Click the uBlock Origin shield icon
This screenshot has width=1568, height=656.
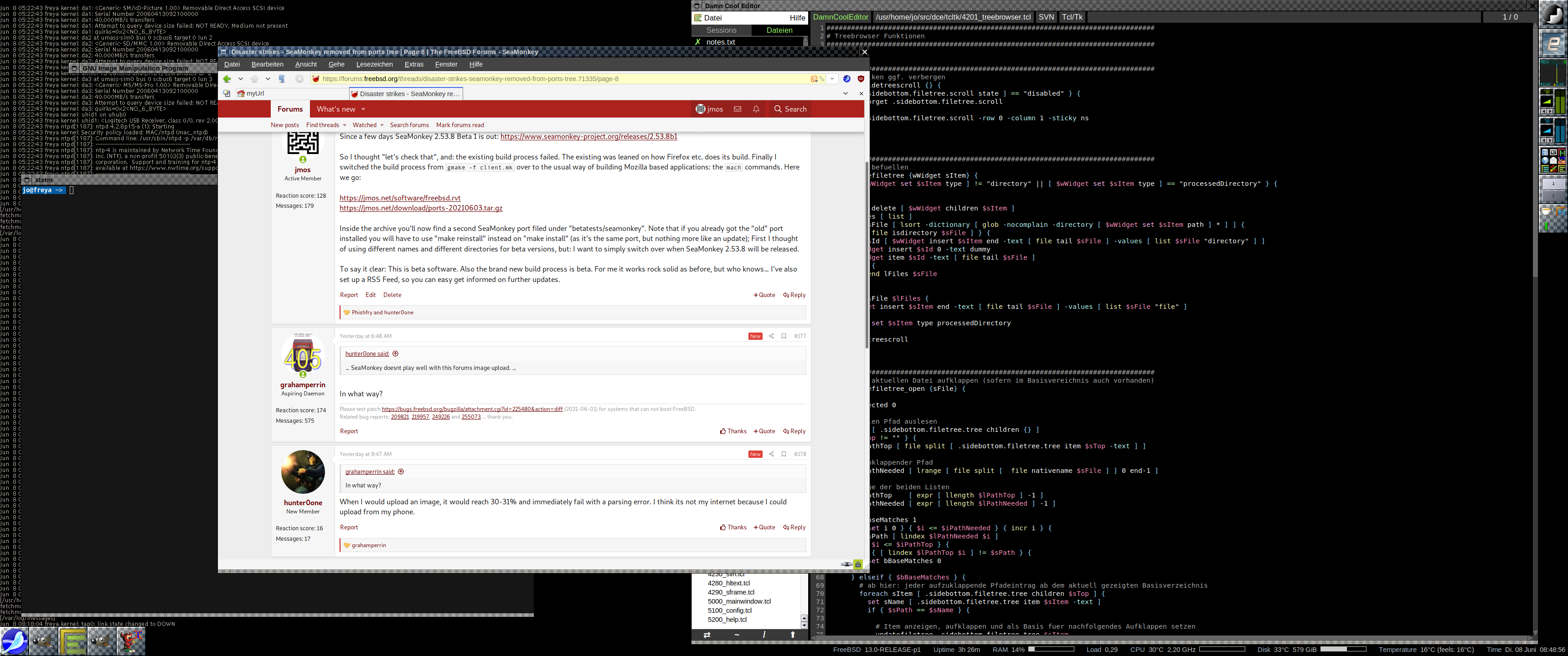tap(861, 78)
